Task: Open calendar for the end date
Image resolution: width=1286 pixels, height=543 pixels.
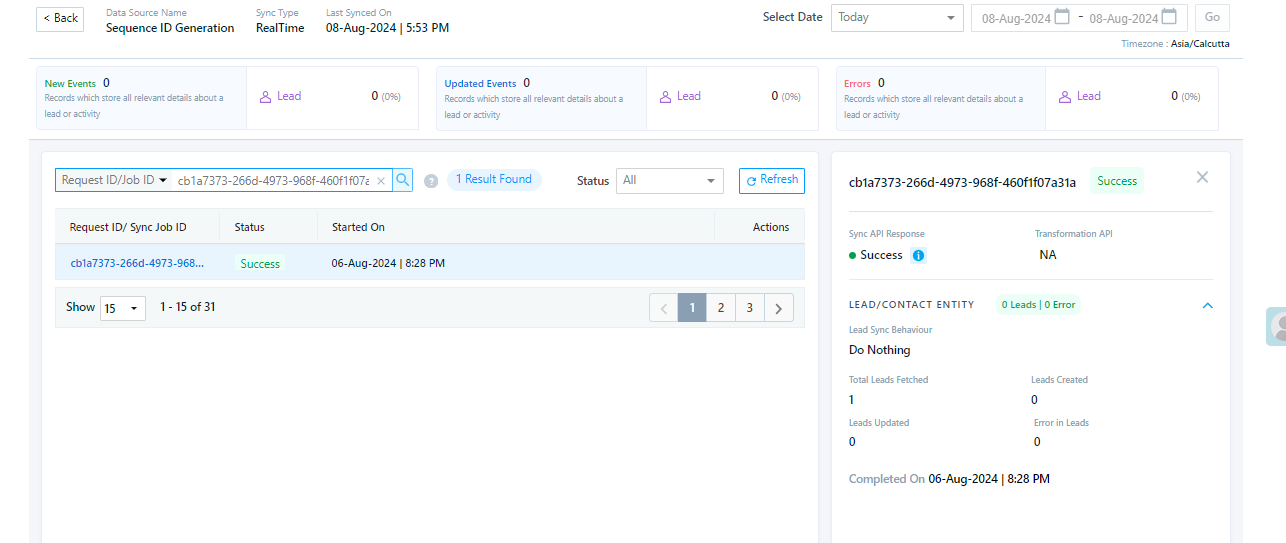Action: [x=1169, y=17]
